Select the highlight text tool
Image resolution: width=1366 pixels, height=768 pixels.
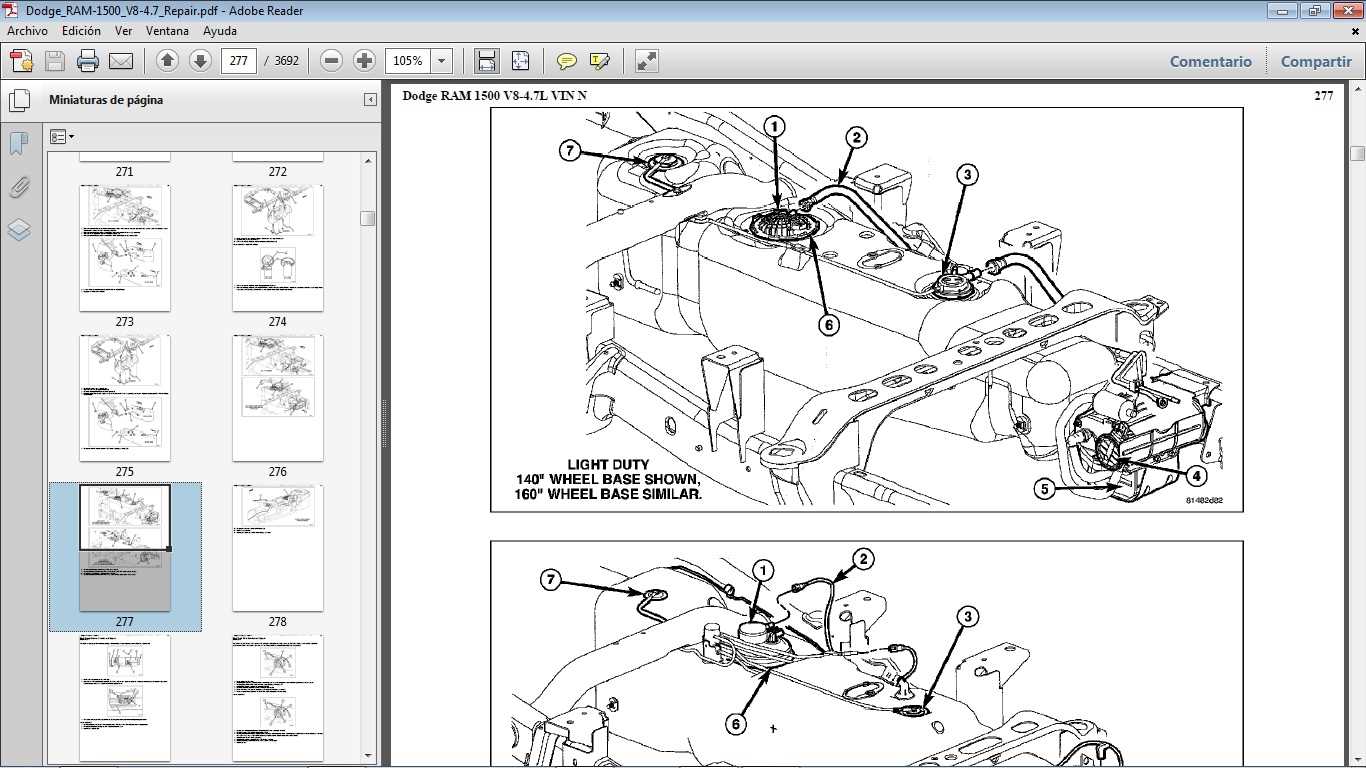click(x=600, y=61)
